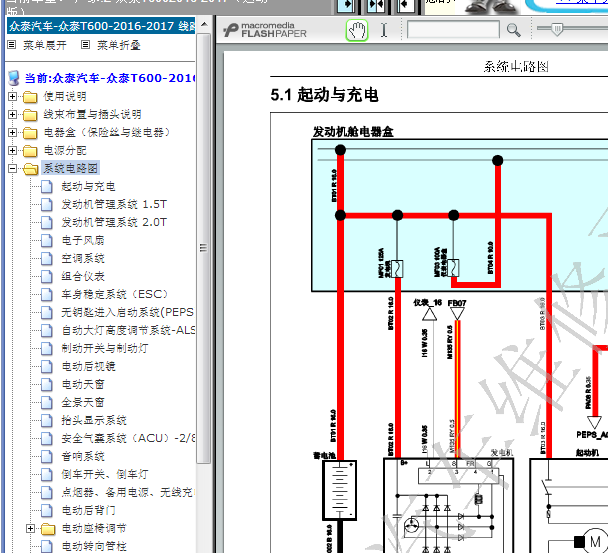Screen dimensions: 608x553
Task: Expand the 线束布置与插头说明 folder
Action: click(12, 114)
